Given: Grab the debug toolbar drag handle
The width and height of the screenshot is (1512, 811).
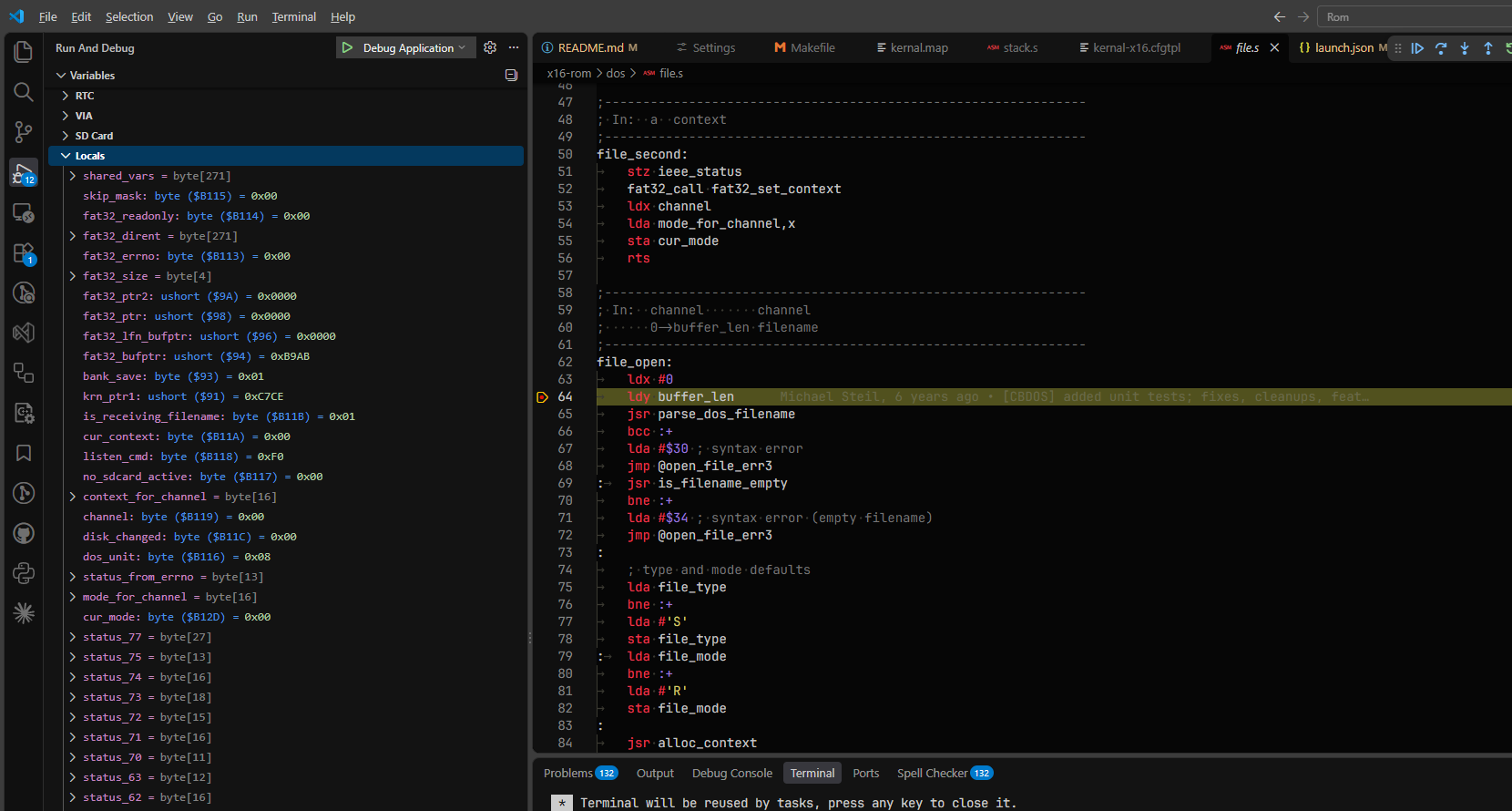Looking at the screenshot, I should [1398, 48].
